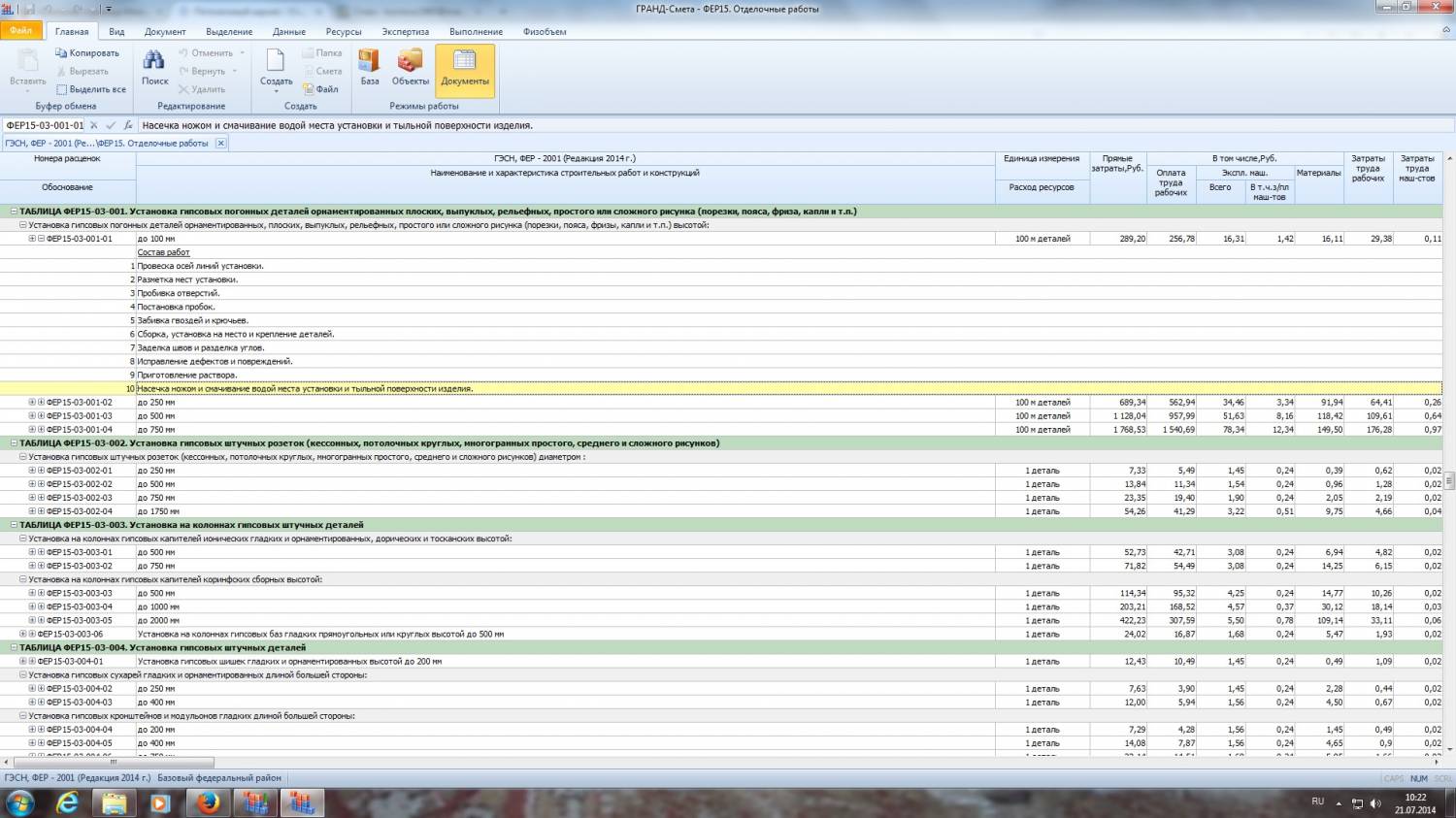Viewport: 1456px width, 818px height.
Task: Click the Копировать icon in ribbon
Action: pyautogui.click(x=61, y=53)
